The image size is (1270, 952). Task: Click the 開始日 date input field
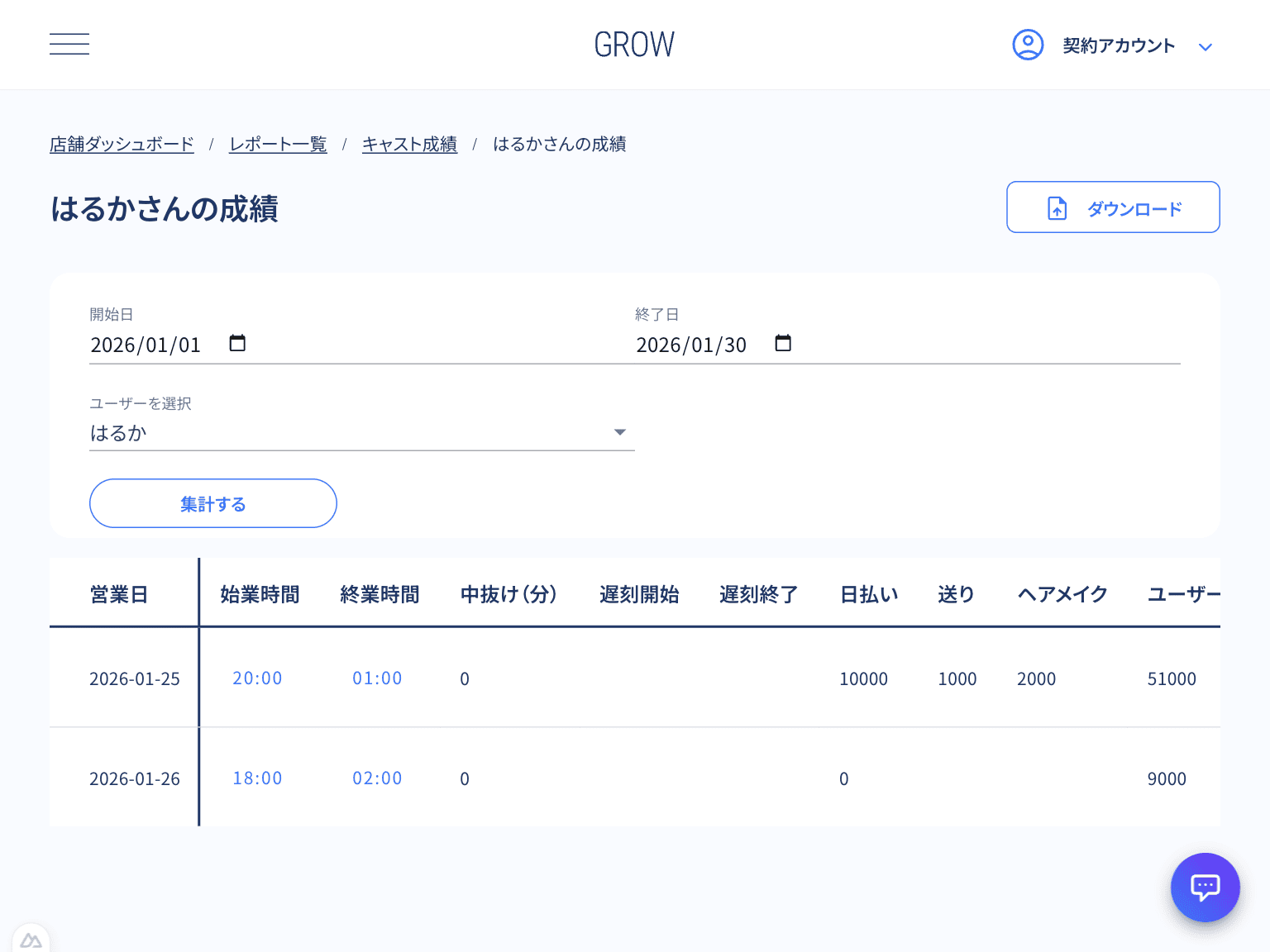[146, 344]
